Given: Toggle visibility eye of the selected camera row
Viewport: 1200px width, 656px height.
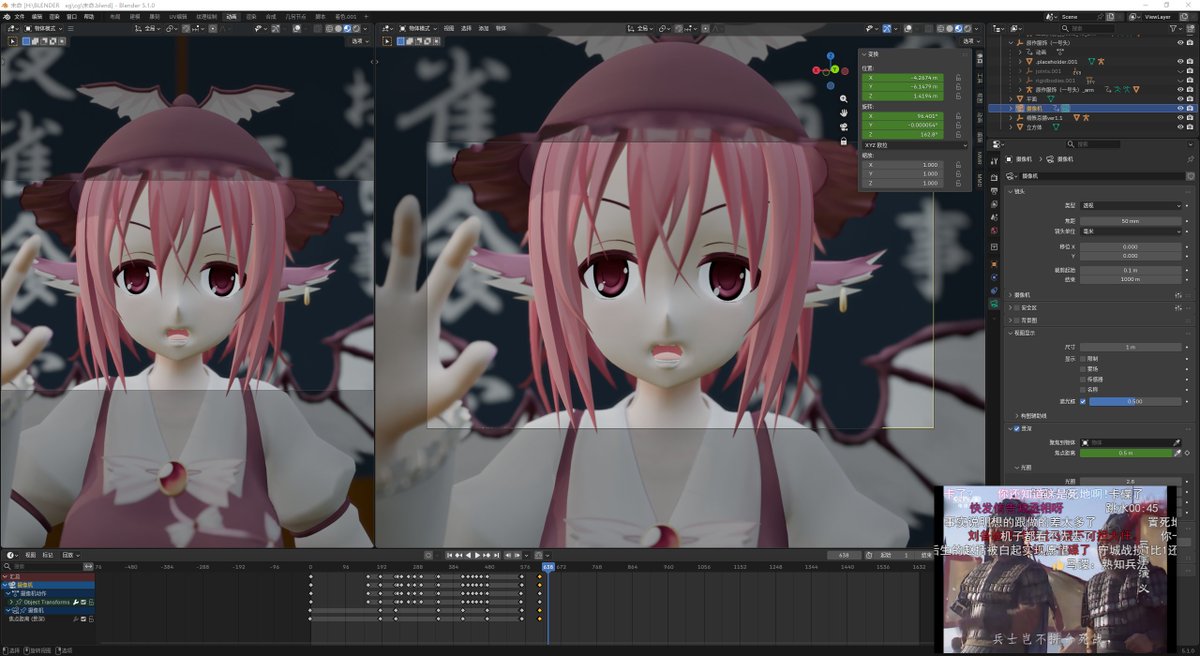Looking at the screenshot, I should 1180,108.
